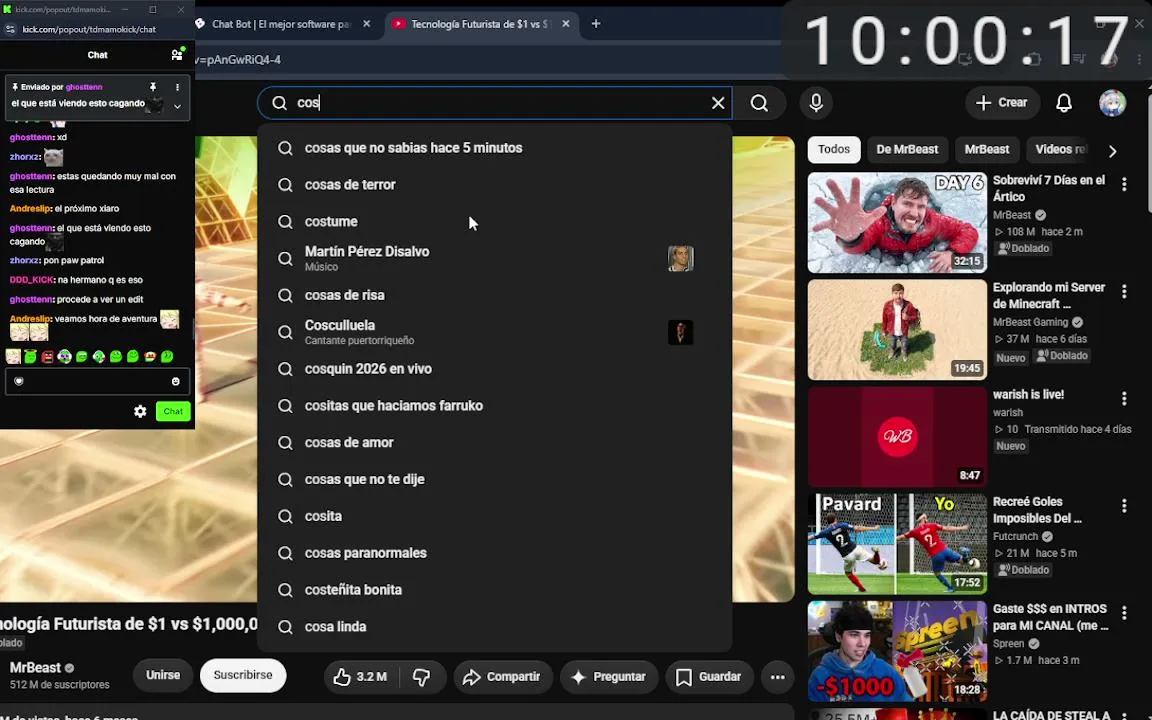This screenshot has height=720, width=1152.
Task: Select suggestion 'cosita'
Action: [x=494, y=516]
